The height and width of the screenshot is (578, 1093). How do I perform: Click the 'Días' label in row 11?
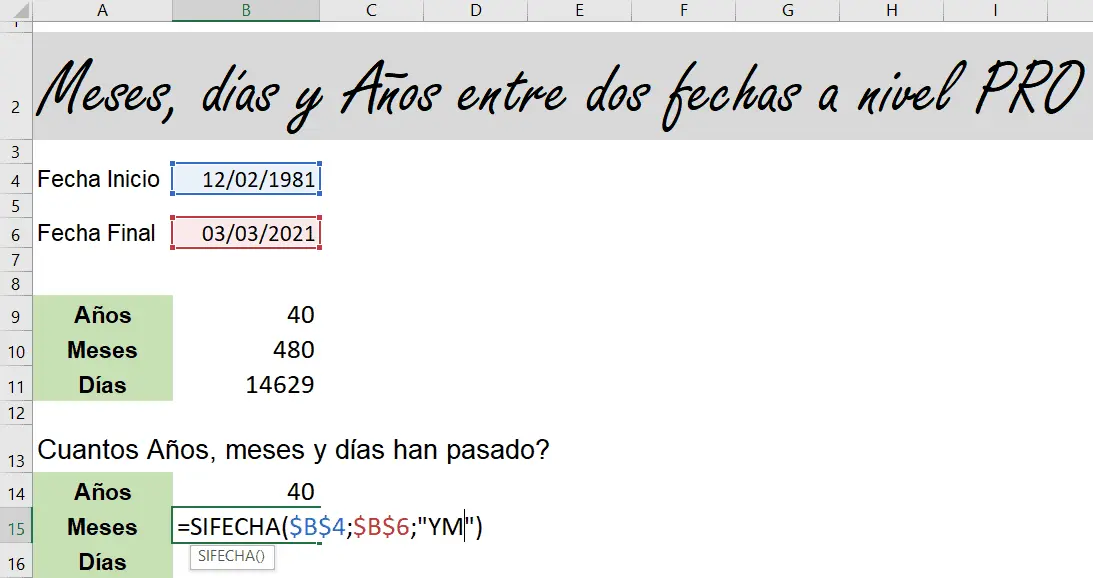coord(102,384)
